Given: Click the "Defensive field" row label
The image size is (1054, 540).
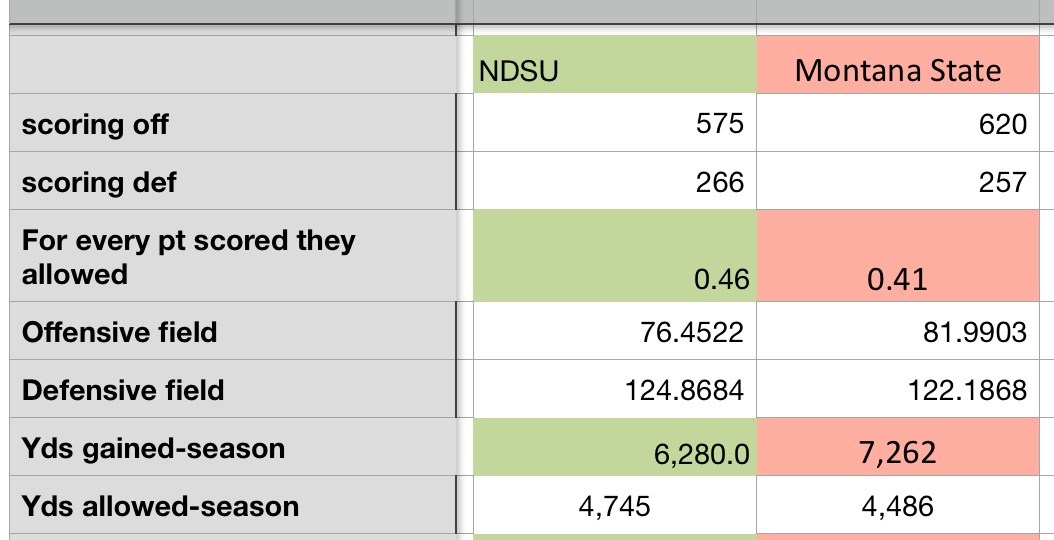Looking at the screenshot, I should pos(123,390).
